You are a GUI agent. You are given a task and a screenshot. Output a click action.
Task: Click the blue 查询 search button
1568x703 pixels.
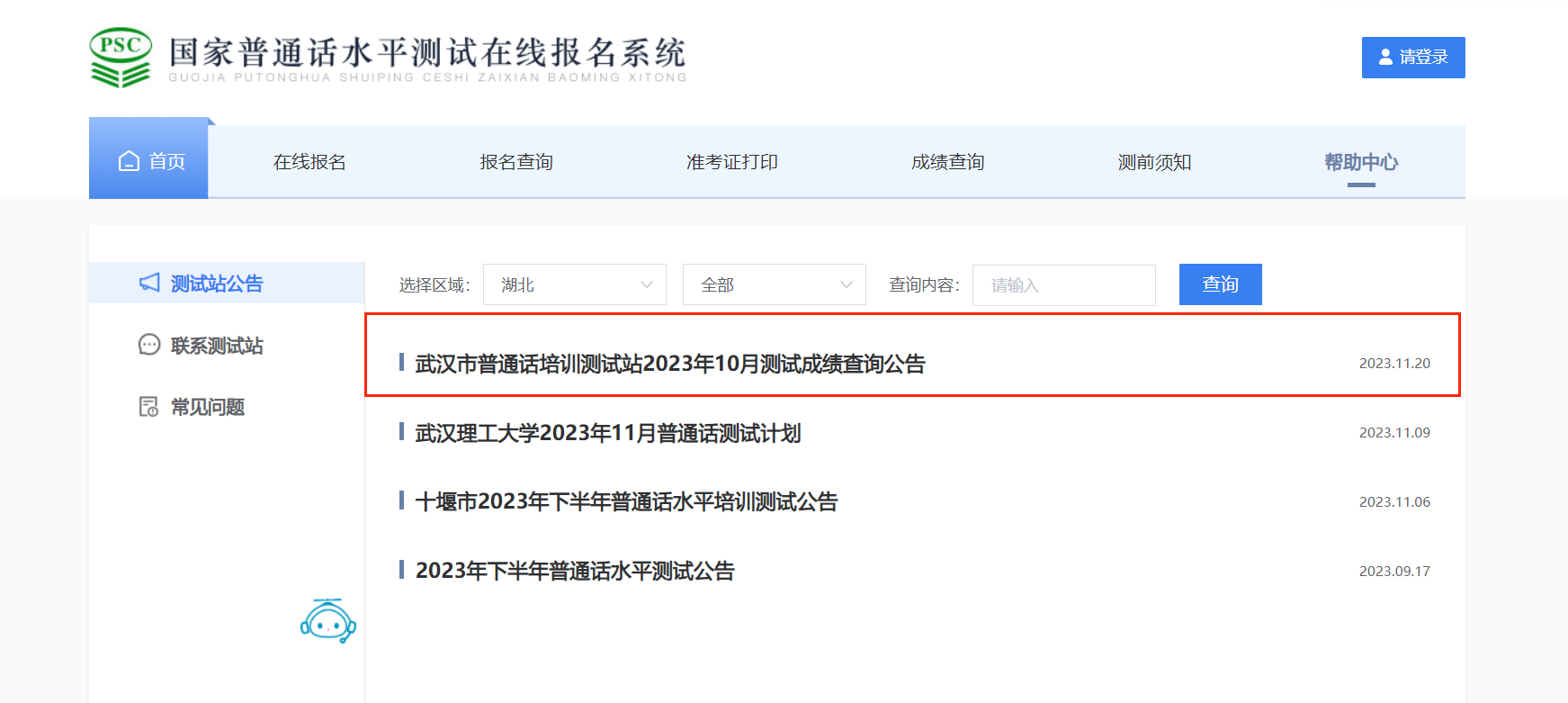tap(1221, 284)
